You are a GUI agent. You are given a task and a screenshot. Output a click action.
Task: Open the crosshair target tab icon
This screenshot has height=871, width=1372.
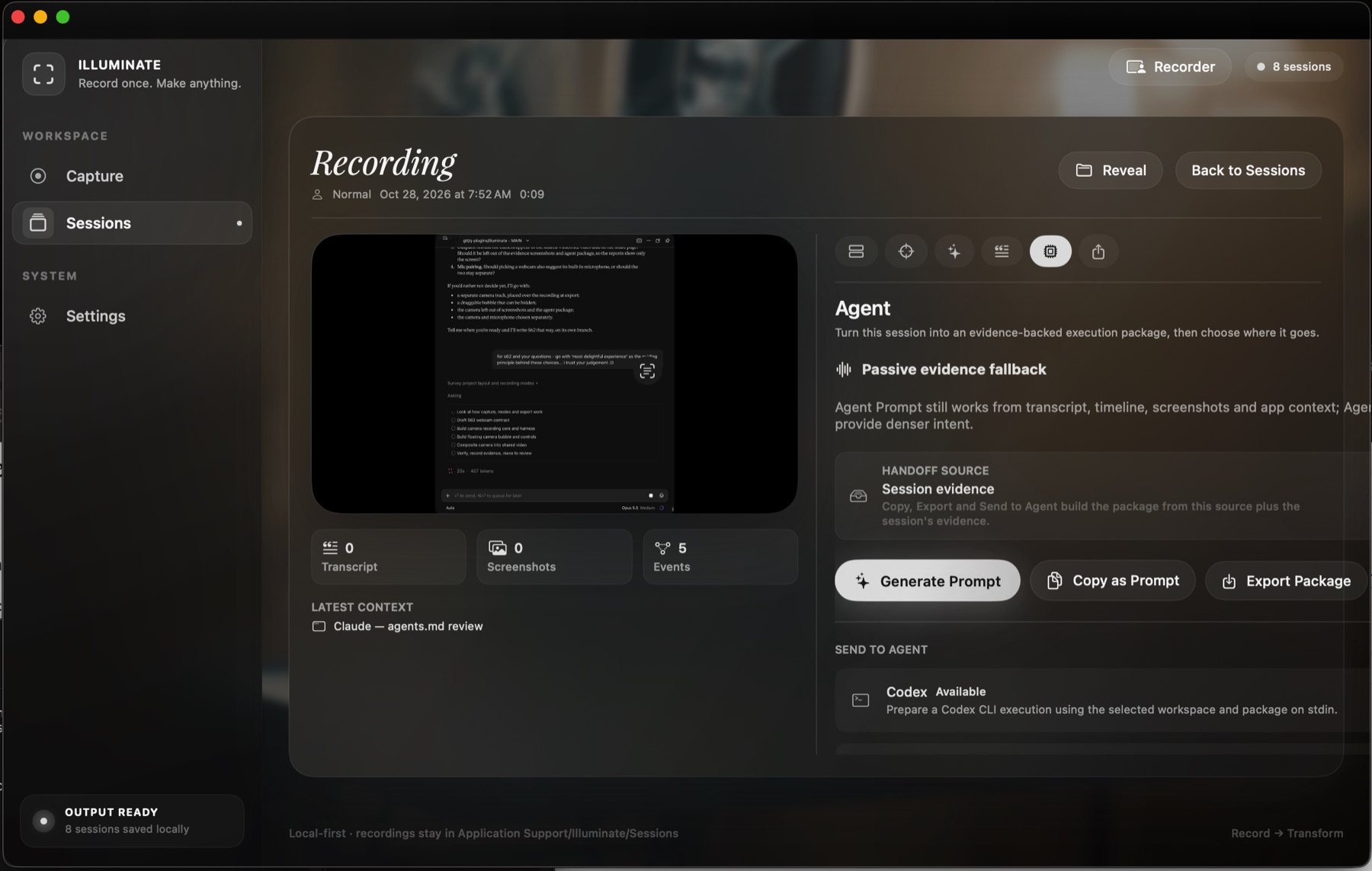pyautogui.click(x=906, y=251)
